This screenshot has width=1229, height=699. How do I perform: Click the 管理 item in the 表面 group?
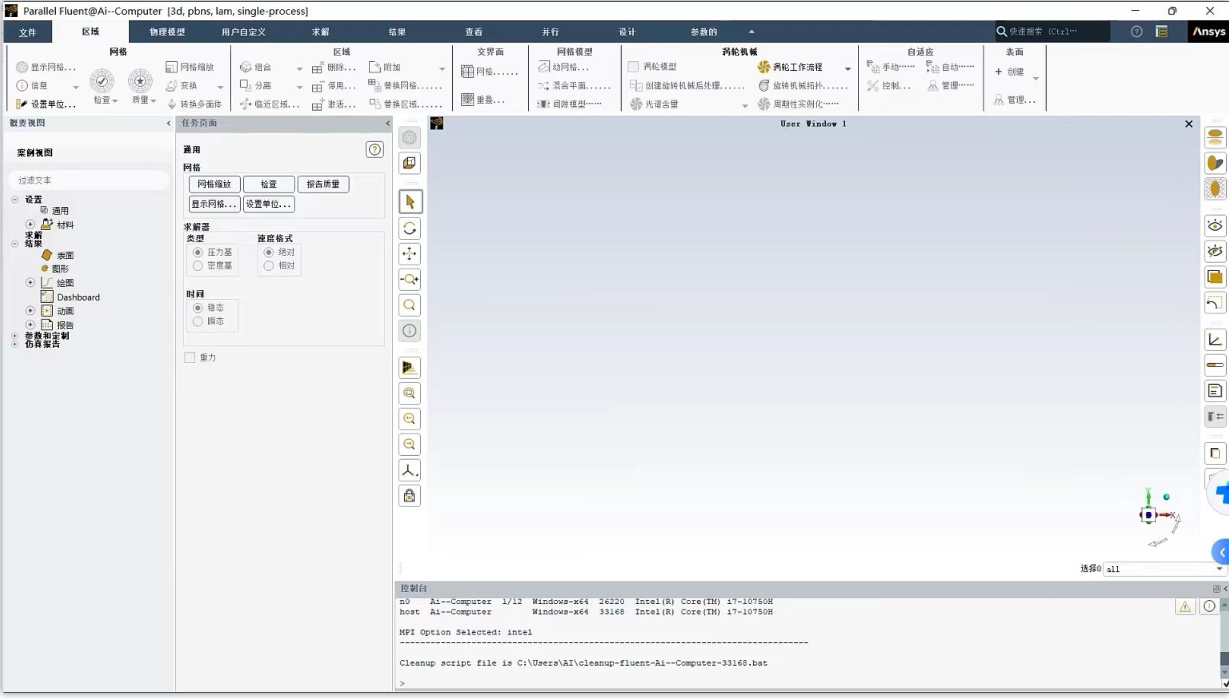pos(1015,100)
